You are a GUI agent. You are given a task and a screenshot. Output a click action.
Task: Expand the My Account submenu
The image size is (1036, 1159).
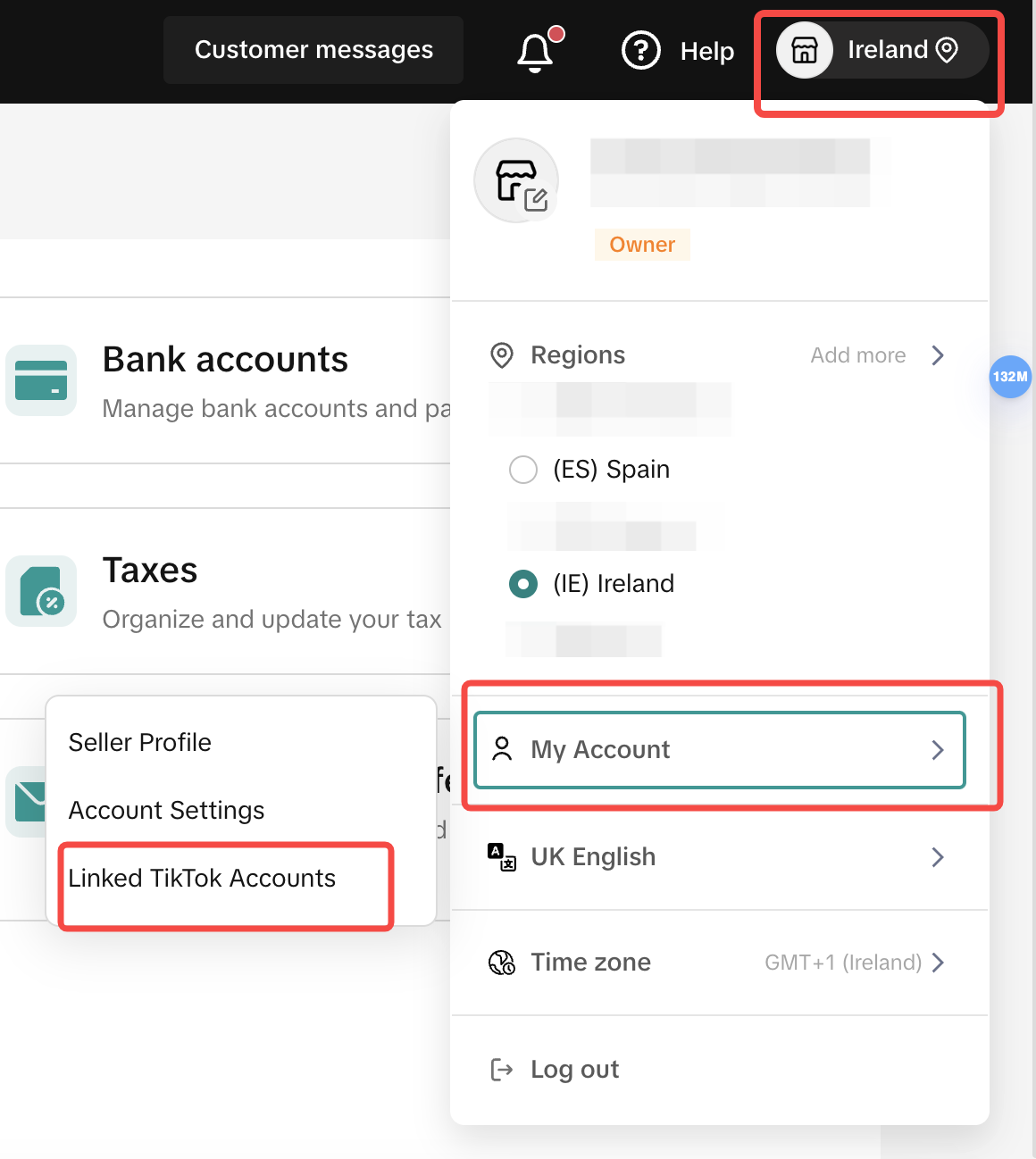coord(719,750)
